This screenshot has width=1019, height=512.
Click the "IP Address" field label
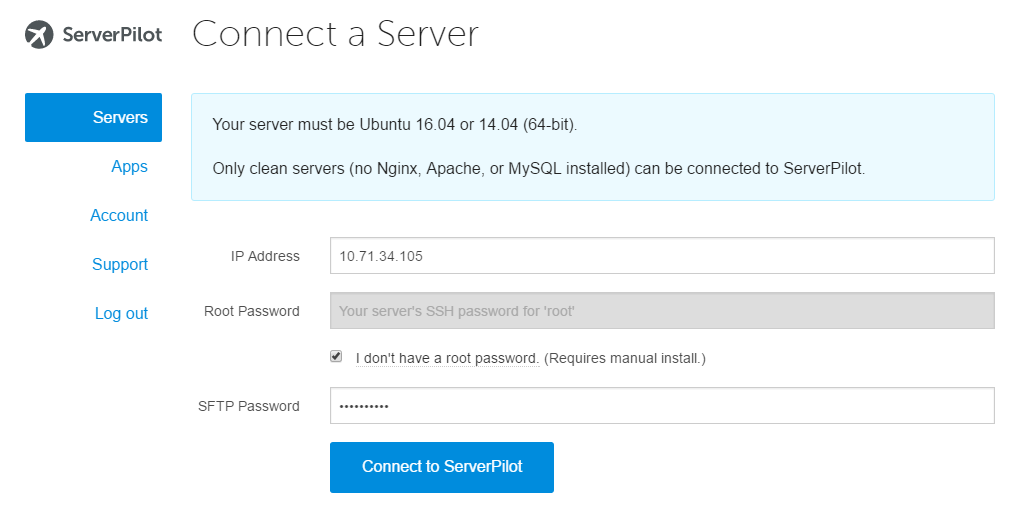[x=265, y=256]
